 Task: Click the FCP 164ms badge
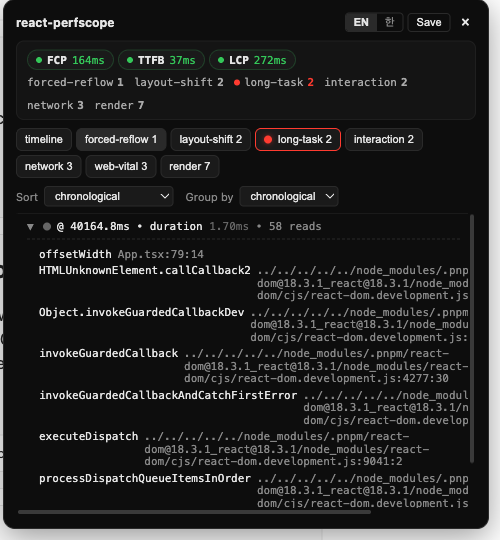point(71,60)
